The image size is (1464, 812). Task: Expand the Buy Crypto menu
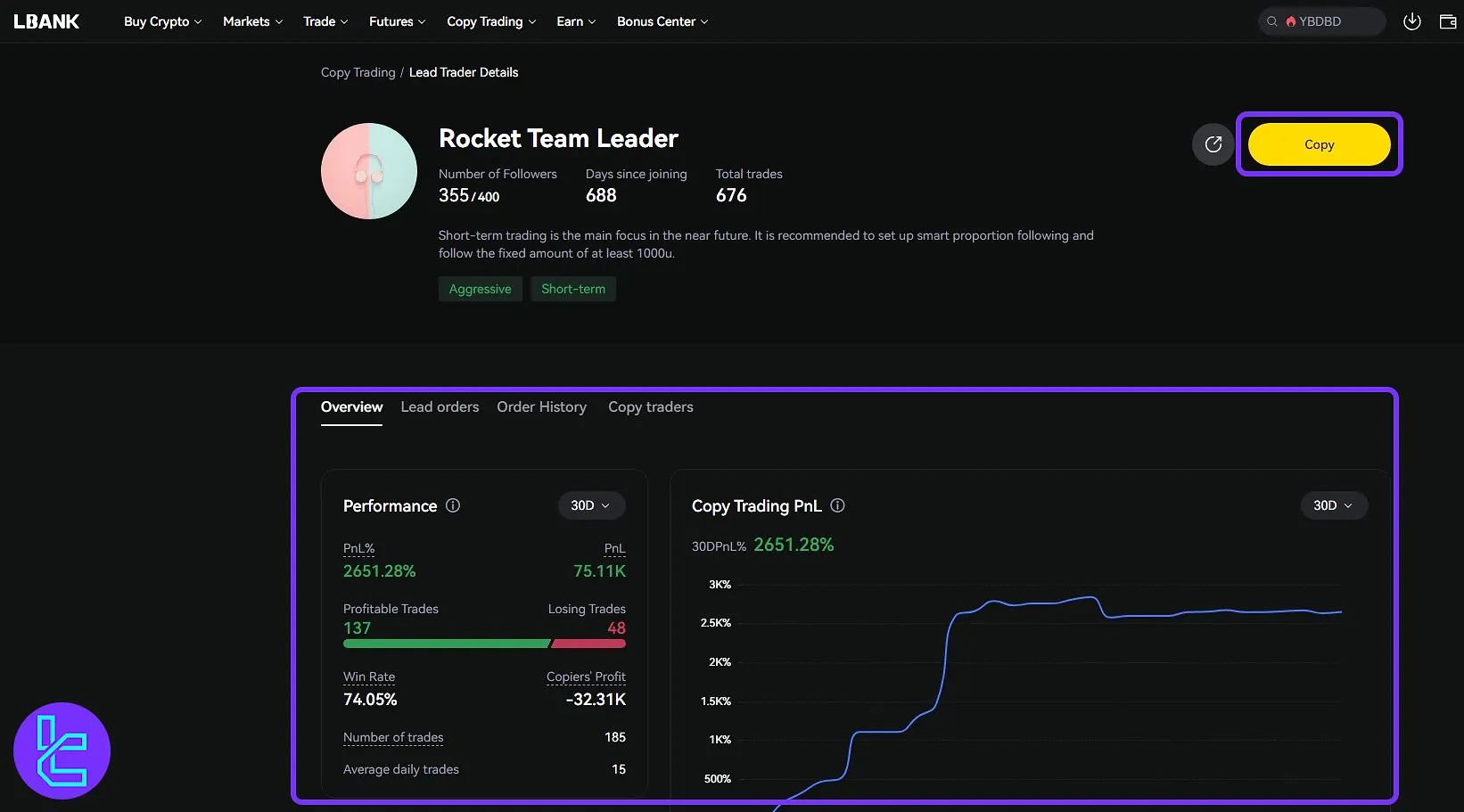pos(162,21)
